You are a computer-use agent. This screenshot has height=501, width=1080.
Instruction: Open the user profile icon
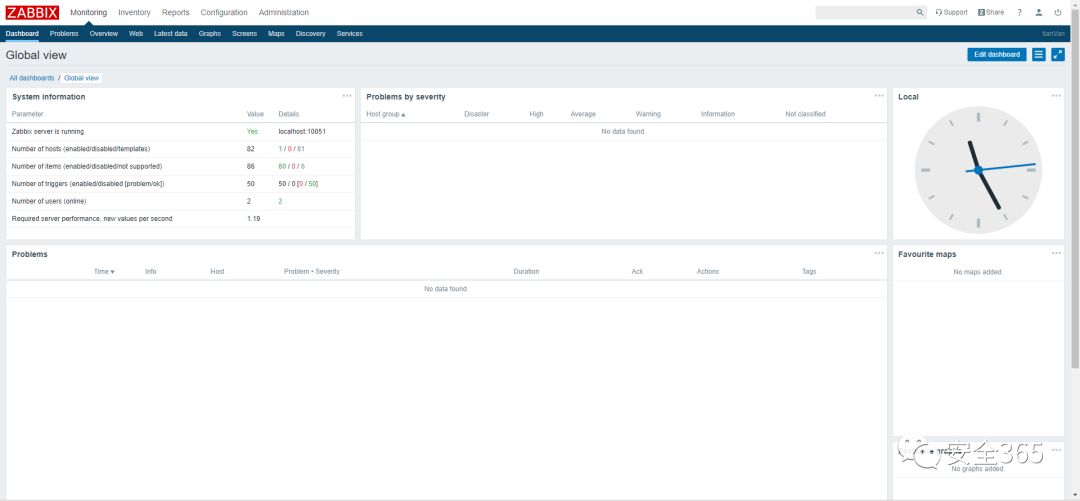(x=1039, y=12)
